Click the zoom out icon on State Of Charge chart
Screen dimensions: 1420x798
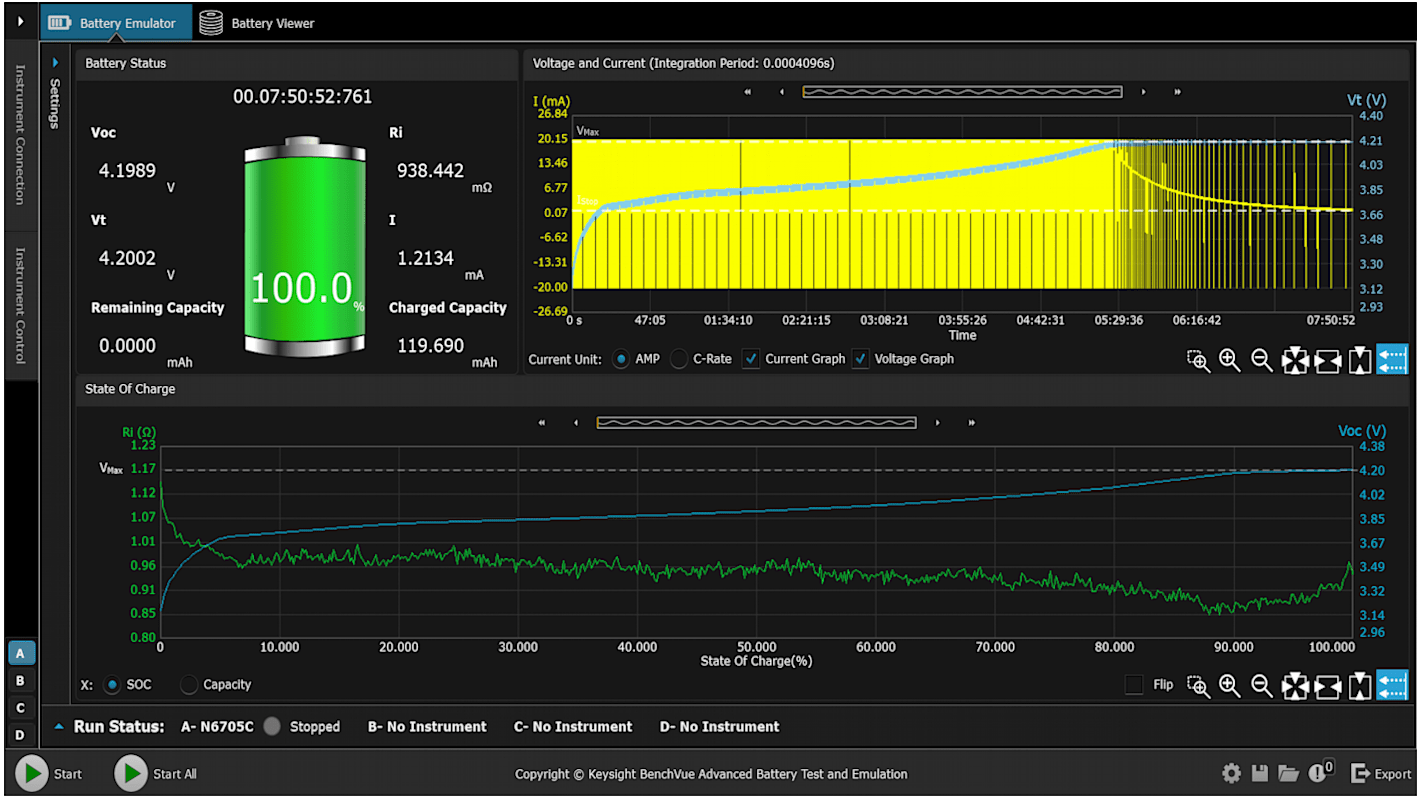coord(1262,687)
